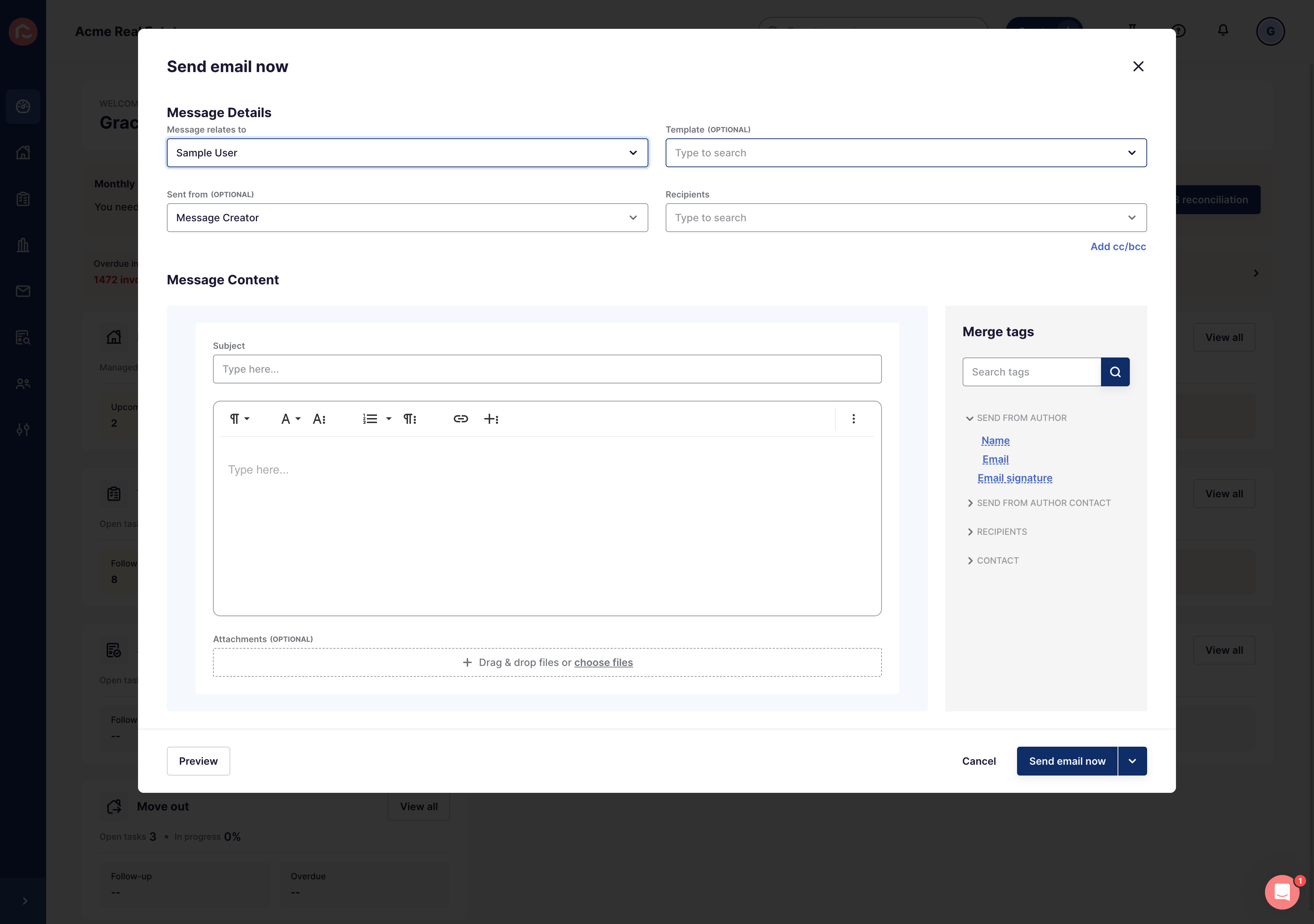
Task: Insert the Email merge tag
Action: (995, 459)
